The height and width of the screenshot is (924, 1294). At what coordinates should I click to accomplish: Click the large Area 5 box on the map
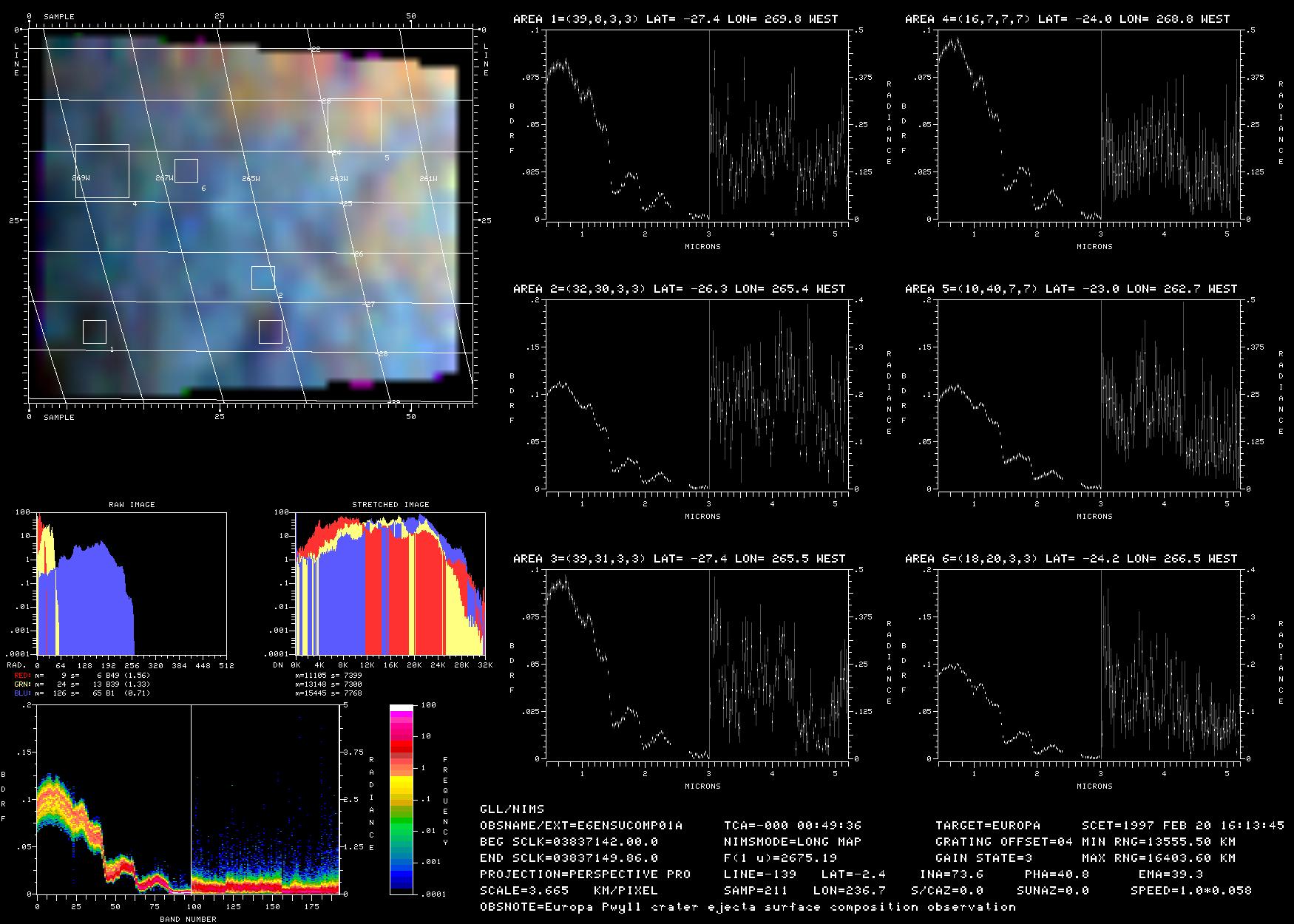coord(355,125)
